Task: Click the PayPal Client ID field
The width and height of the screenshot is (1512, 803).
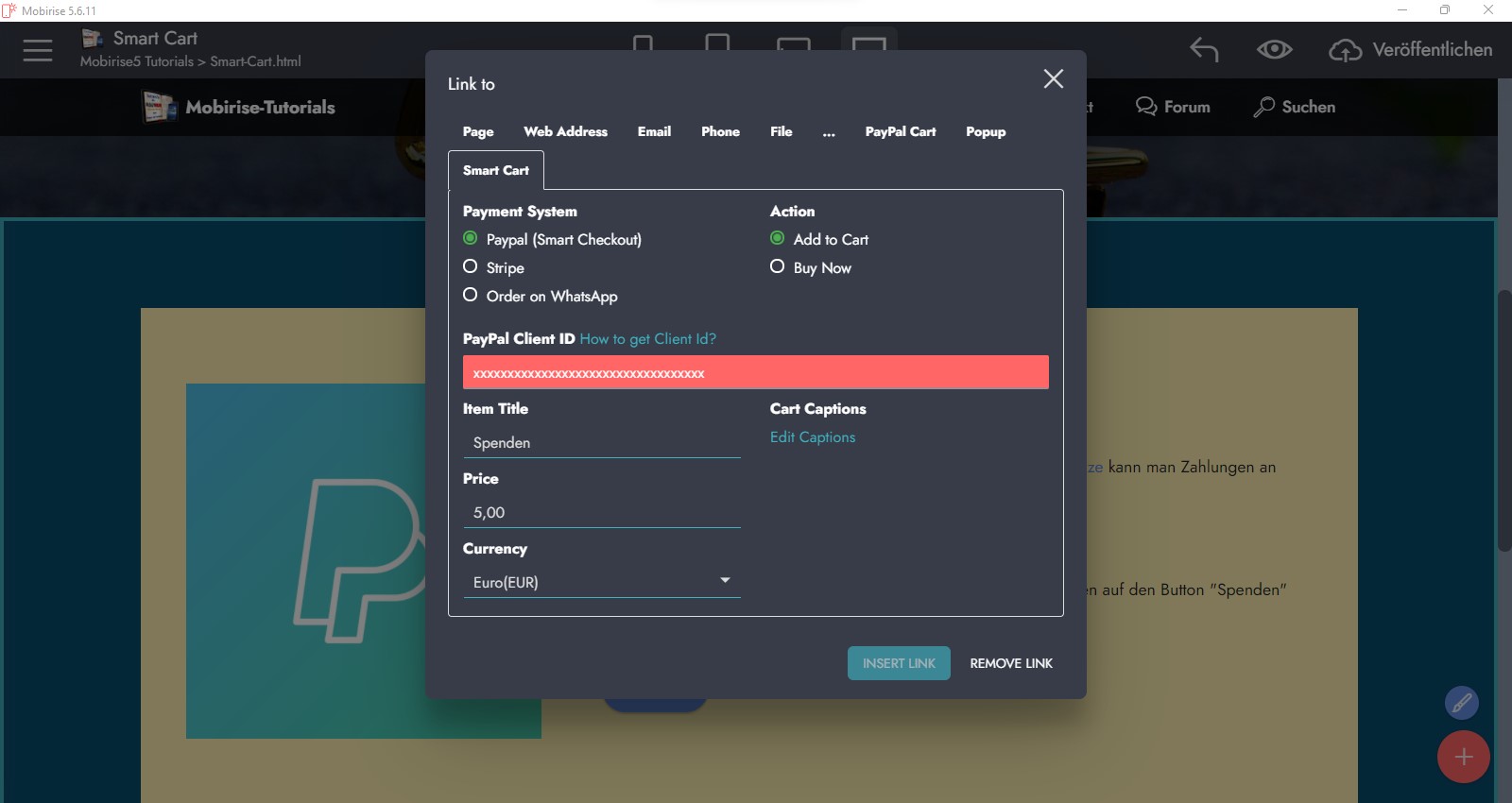Action: coord(755,373)
